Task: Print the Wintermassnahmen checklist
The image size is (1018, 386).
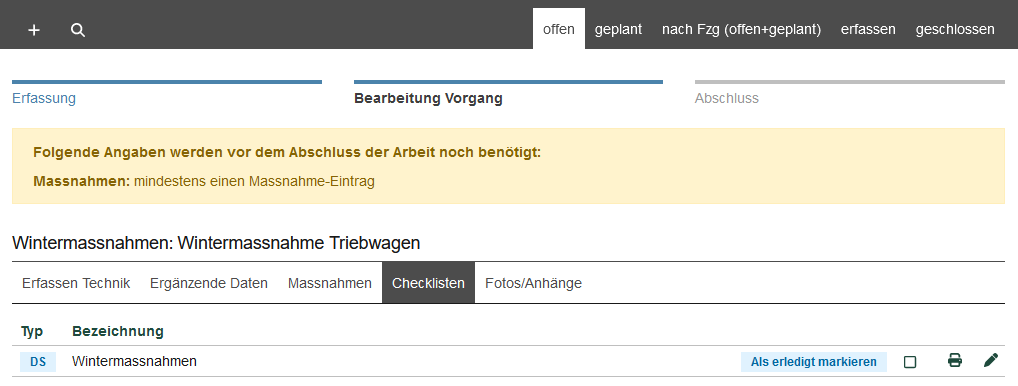Action: [954, 361]
